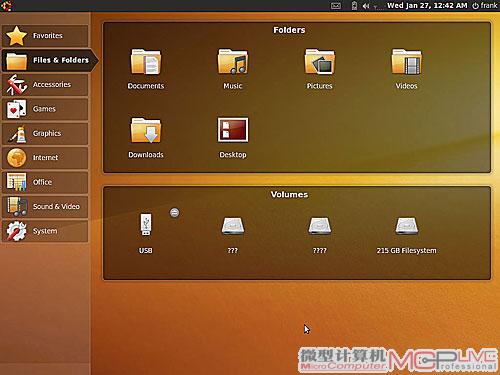Image resolution: width=500 pixels, height=375 pixels.
Task: Open the volume labeled ???
Action: tap(233, 226)
